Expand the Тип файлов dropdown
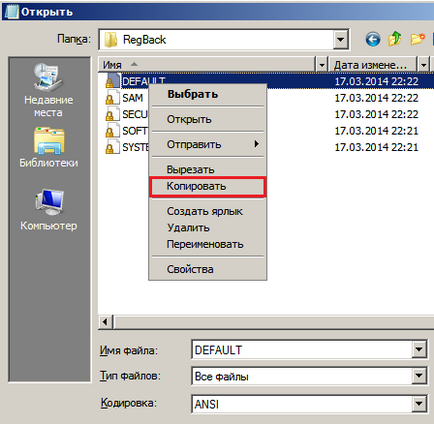Viewport: 434px width, 424px height. pyautogui.click(x=419, y=376)
